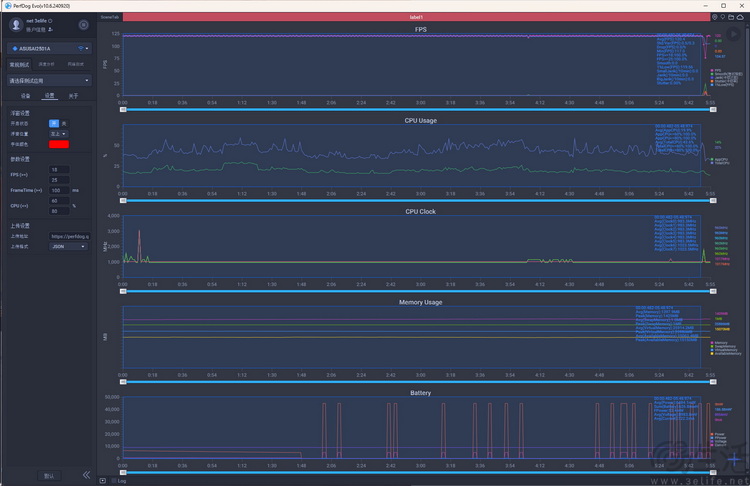Toggle the Log checkbox
The image size is (750, 486).
click(x=114, y=481)
